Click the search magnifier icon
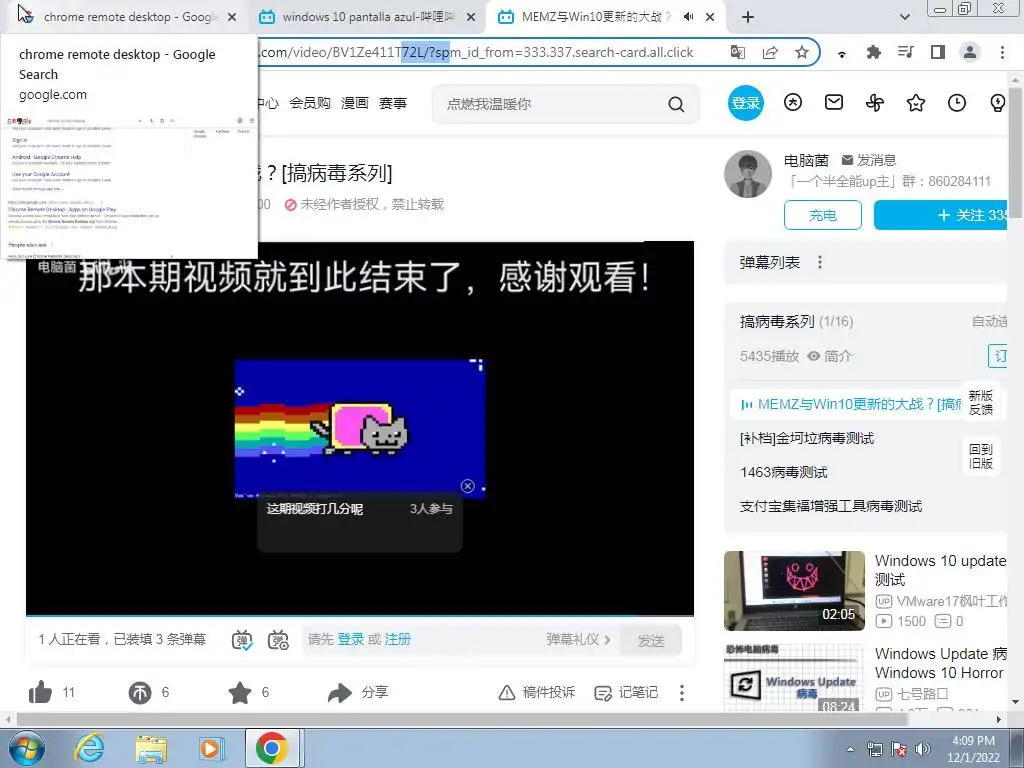 (676, 104)
